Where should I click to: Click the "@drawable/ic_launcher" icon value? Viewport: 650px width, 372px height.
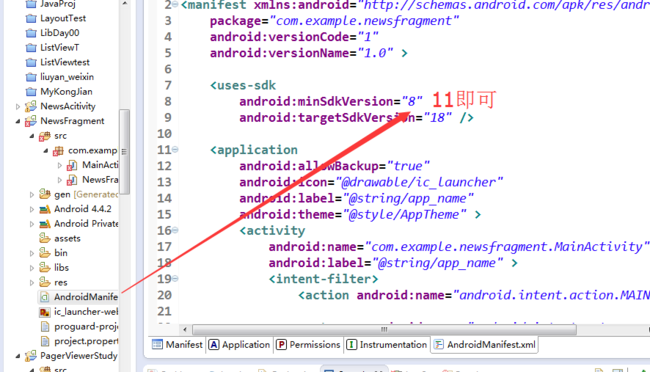[419, 182]
